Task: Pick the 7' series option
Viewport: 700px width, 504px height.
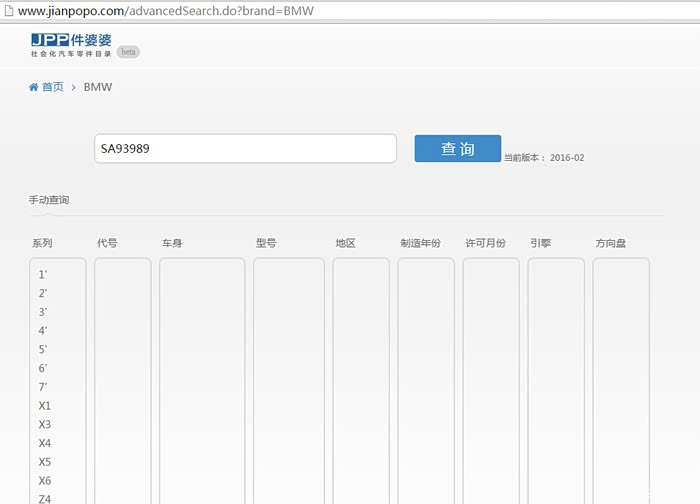Action: coord(43,387)
